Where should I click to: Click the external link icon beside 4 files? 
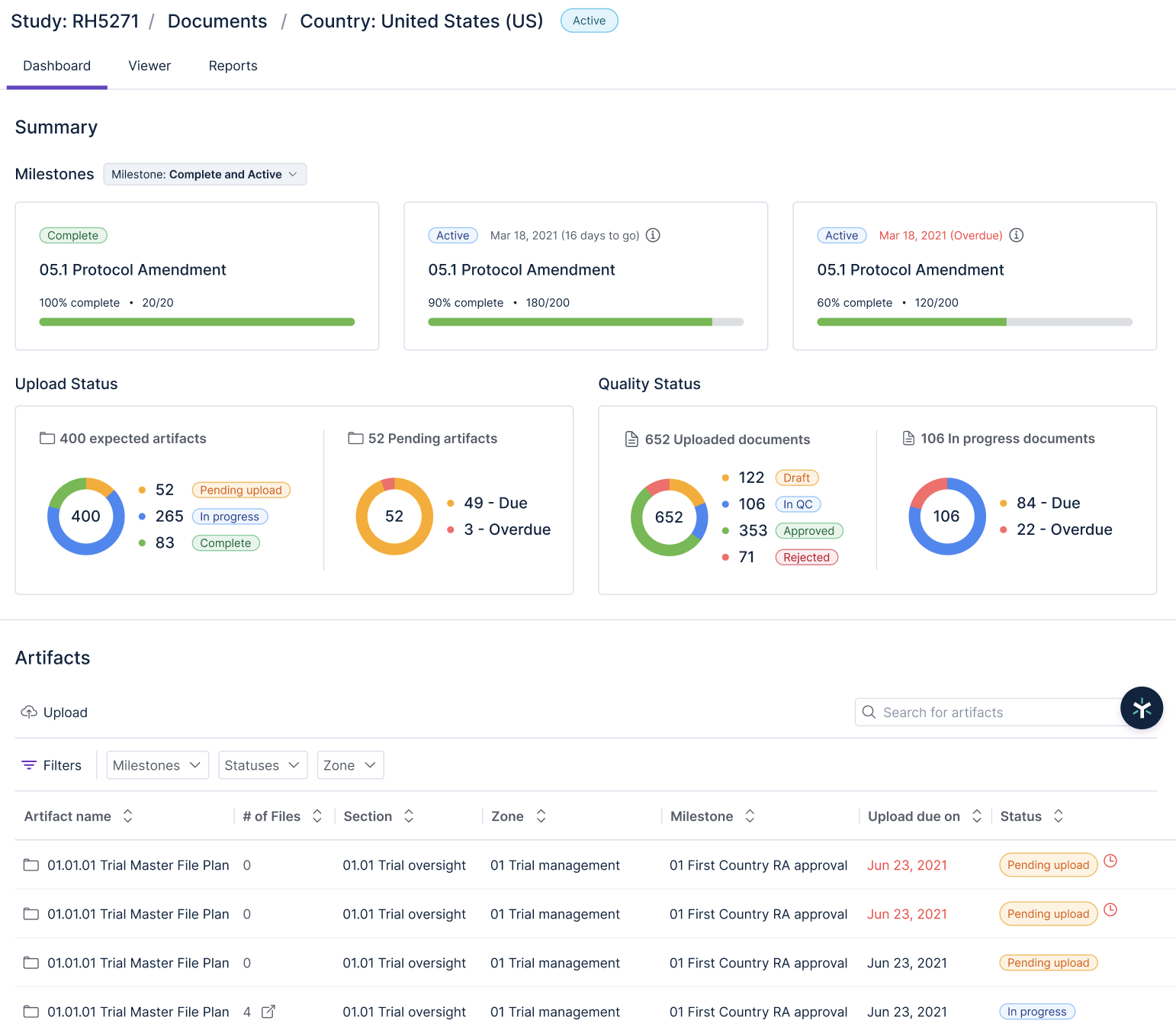268,1012
